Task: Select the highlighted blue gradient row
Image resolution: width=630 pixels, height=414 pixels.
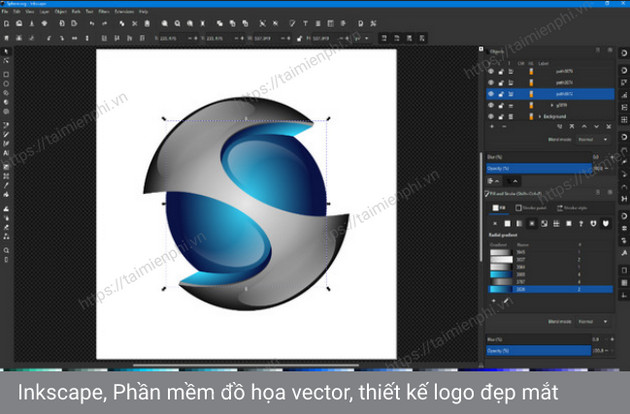Action: coord(550,289)
